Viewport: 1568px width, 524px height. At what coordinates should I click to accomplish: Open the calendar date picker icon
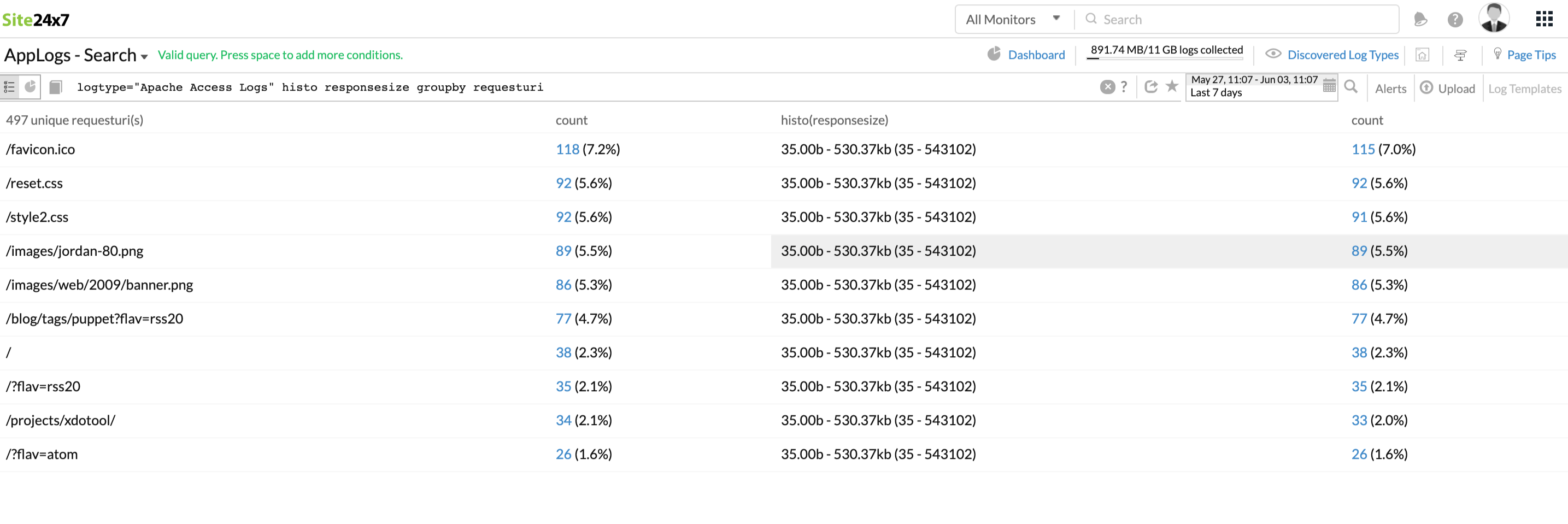tap(1329, 86)
